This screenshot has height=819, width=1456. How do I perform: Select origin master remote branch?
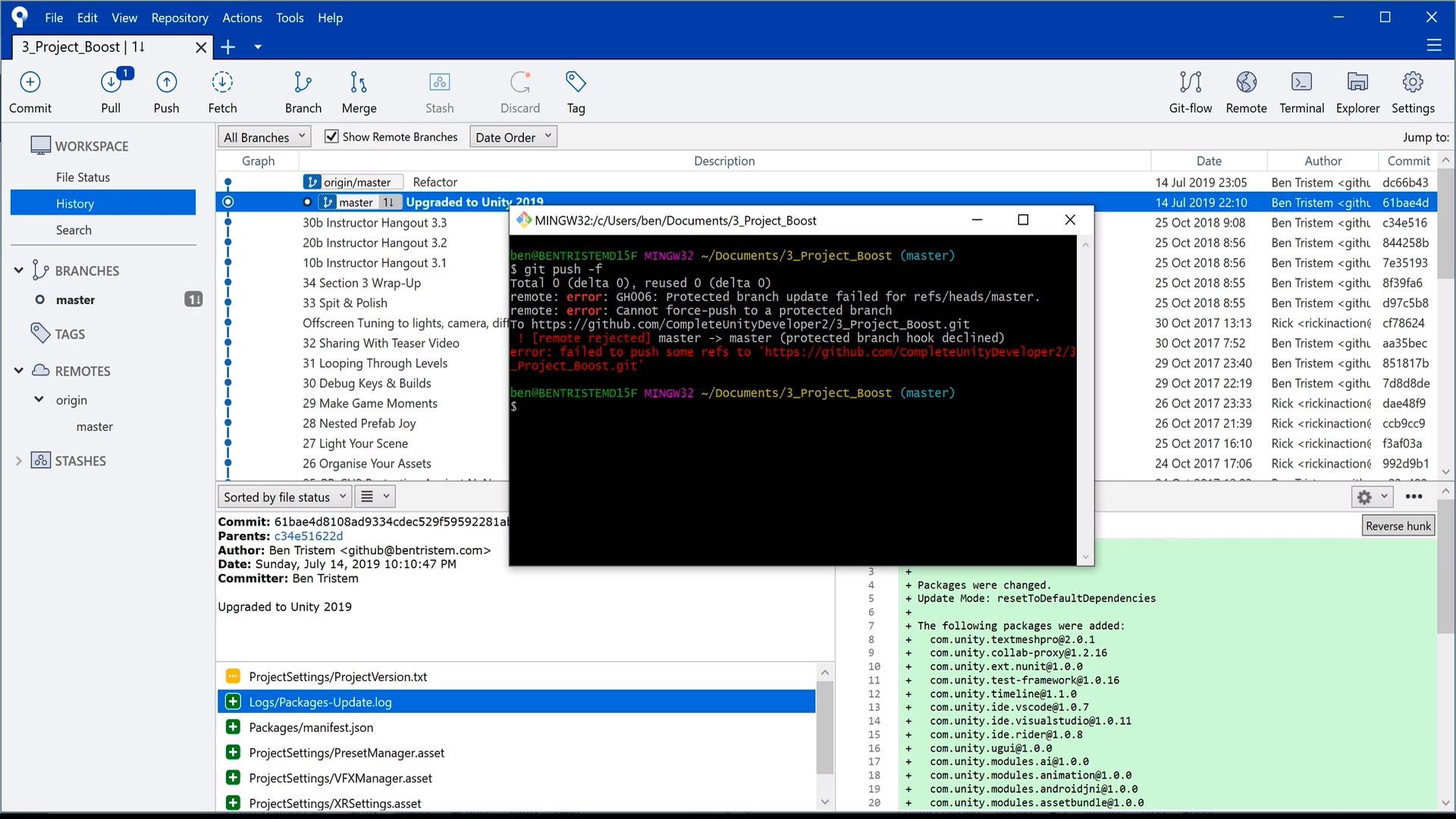tap(95, 426)
